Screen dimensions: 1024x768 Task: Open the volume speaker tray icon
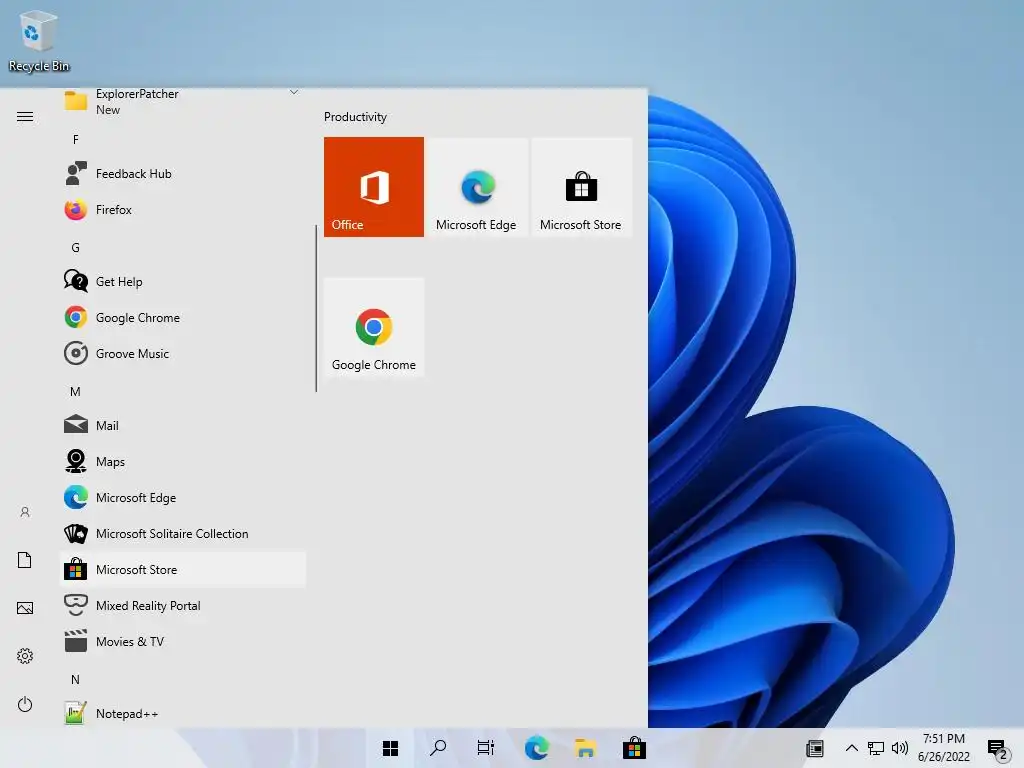tap(900, 748)
